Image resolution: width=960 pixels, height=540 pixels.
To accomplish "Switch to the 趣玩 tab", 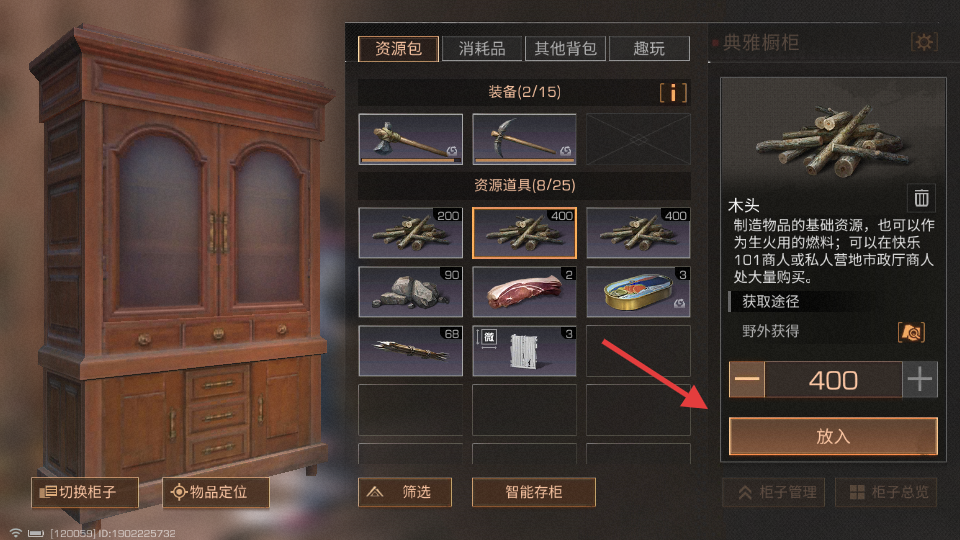I will [649, 49].
